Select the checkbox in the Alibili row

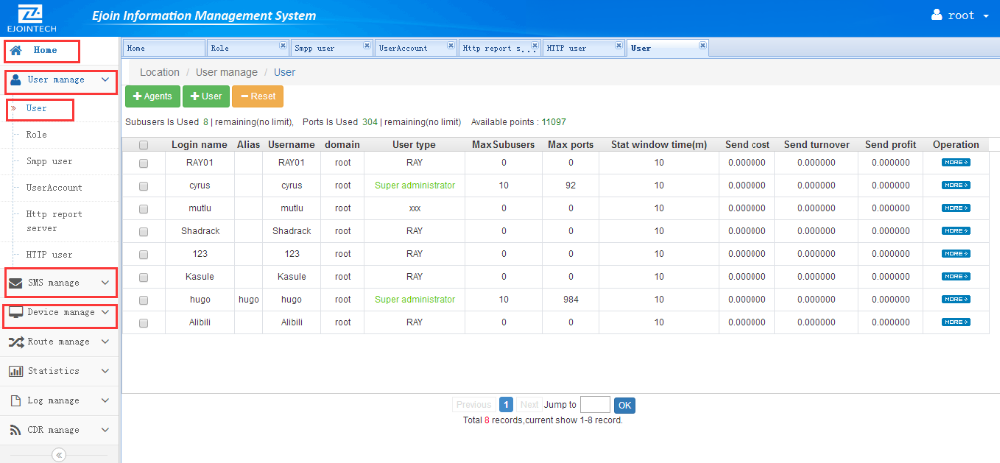pos(143,323)
